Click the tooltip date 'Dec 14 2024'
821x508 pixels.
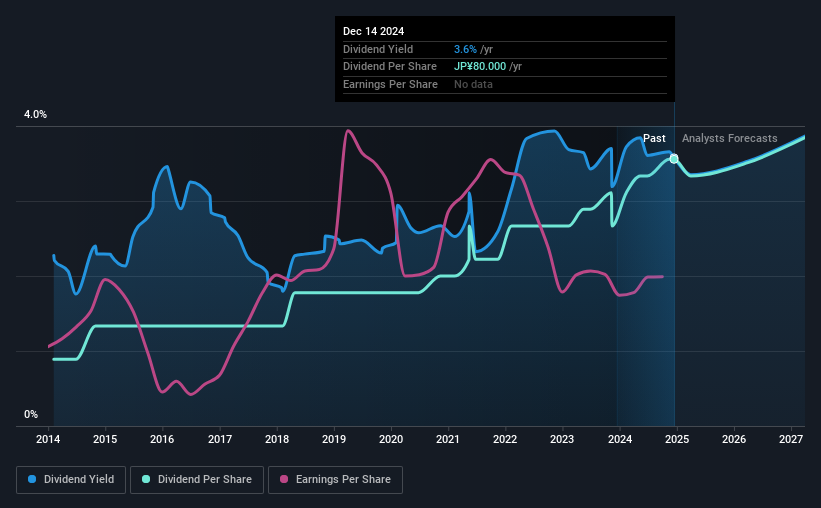(373, 31)
